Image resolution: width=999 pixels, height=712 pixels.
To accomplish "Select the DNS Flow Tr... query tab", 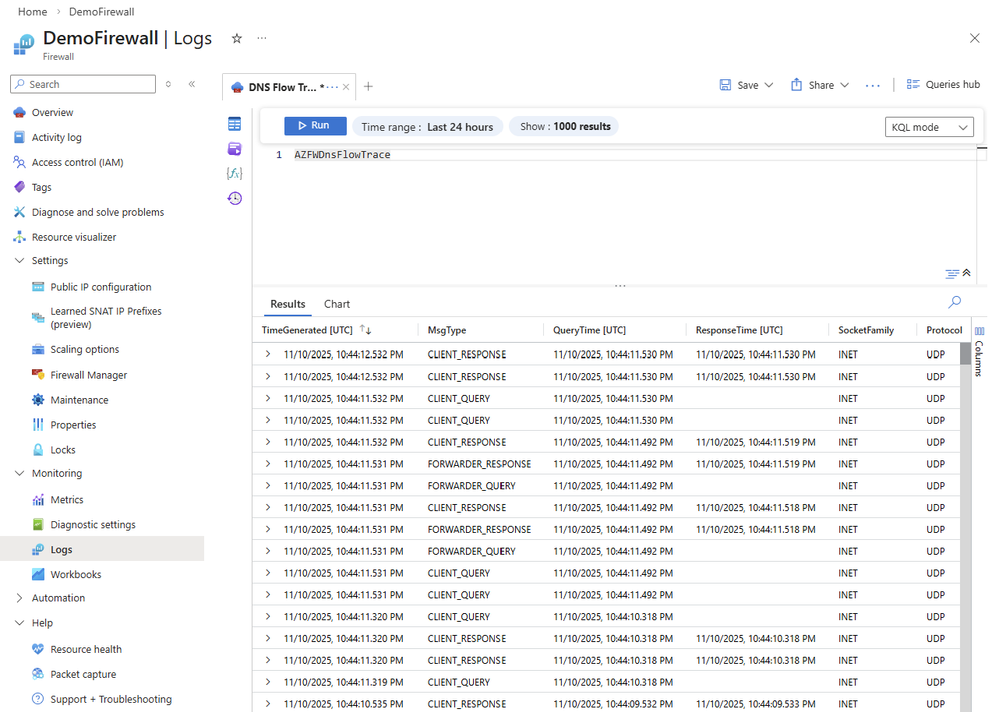I will [x=282, y=87].
